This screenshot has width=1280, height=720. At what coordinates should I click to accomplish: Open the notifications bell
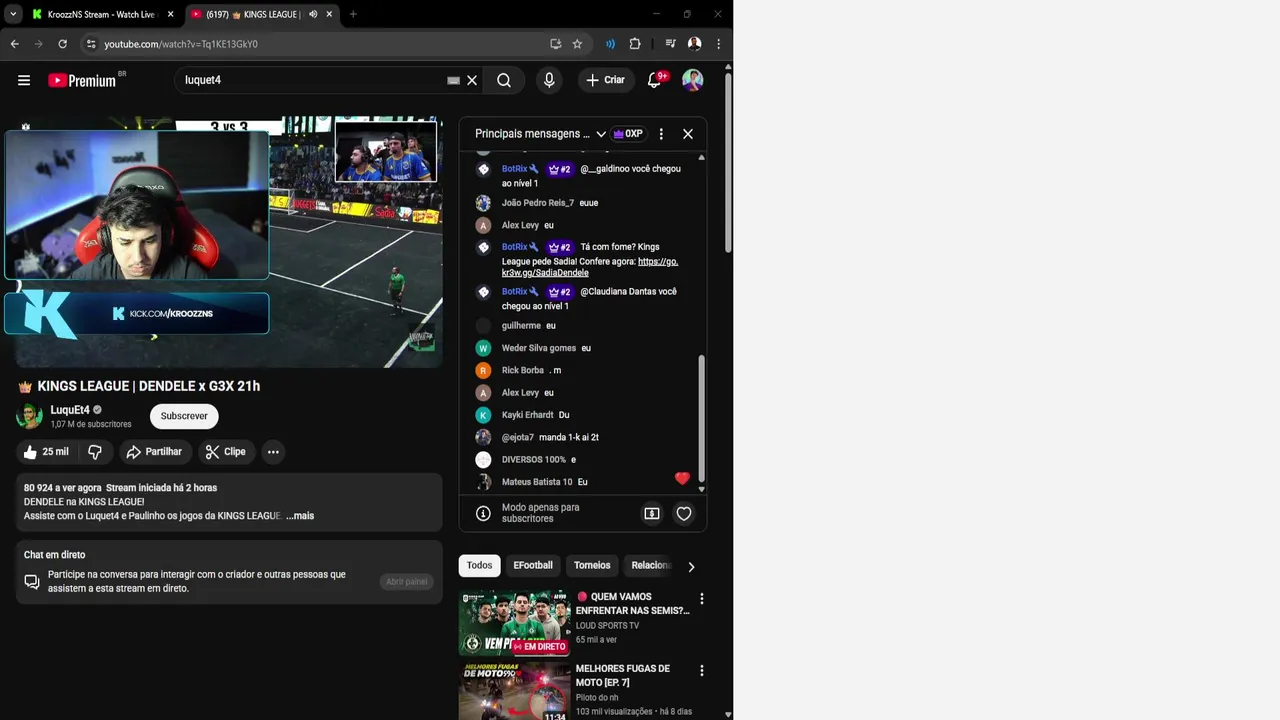point(654,80)
